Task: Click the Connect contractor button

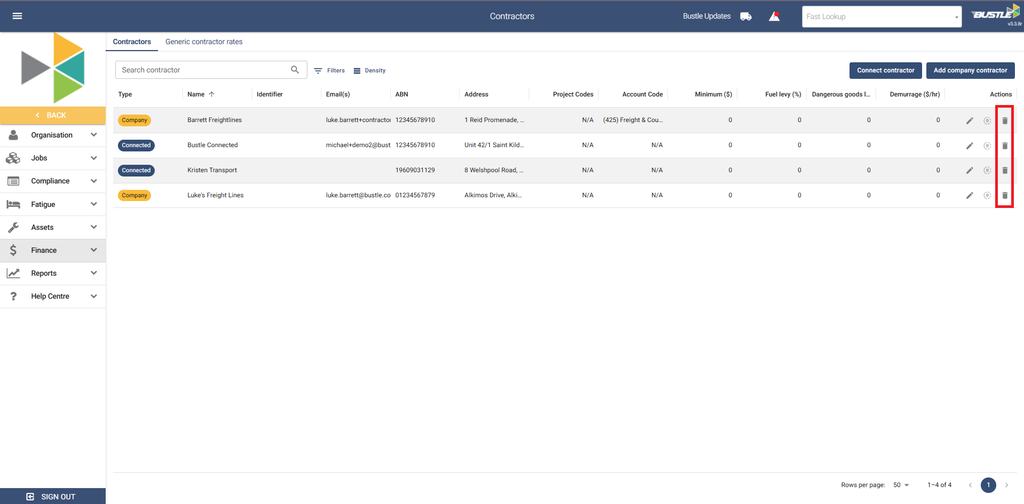Action: pyautogui.click(x=886, y=70)
